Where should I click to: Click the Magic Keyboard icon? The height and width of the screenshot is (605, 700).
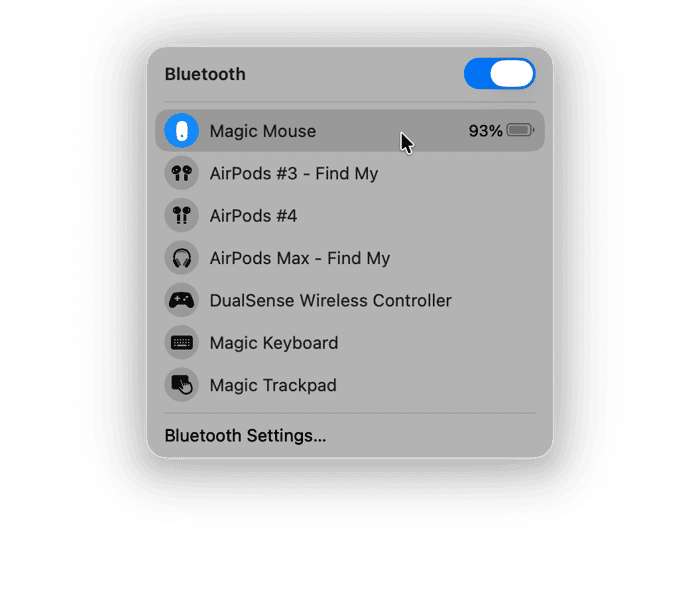point(181,342)
